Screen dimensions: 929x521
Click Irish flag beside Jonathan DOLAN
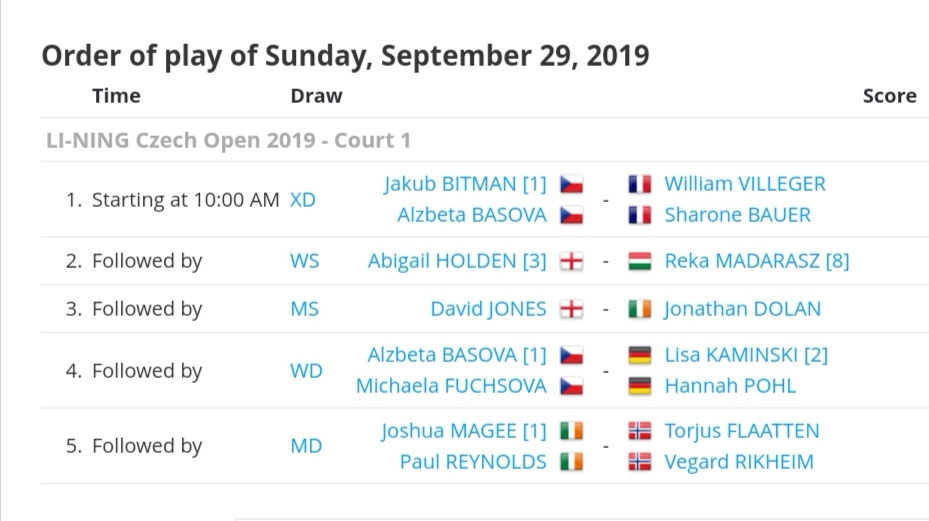click(x=640, y=309)
